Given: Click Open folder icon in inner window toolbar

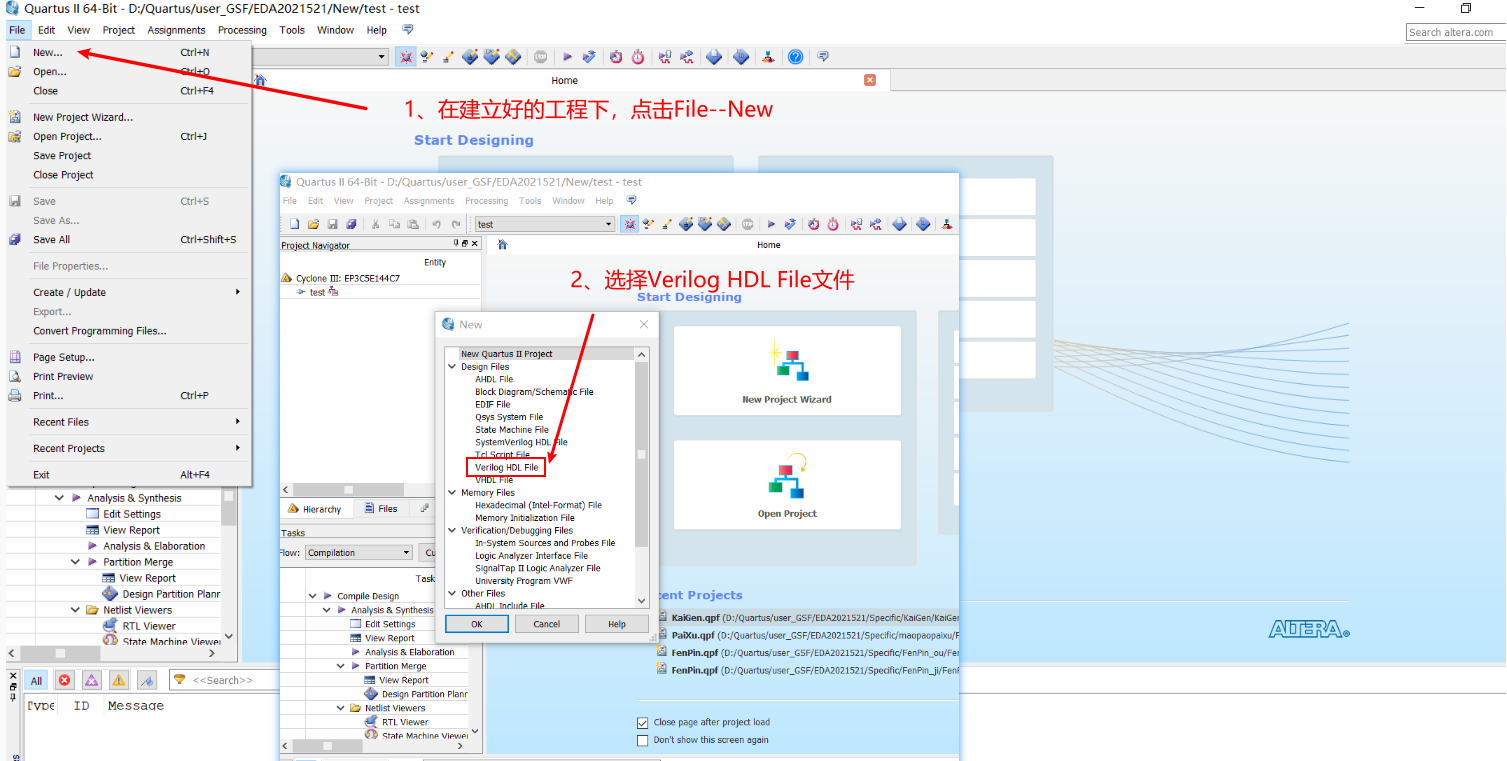Looking at the screenshot, I should 313,224.
